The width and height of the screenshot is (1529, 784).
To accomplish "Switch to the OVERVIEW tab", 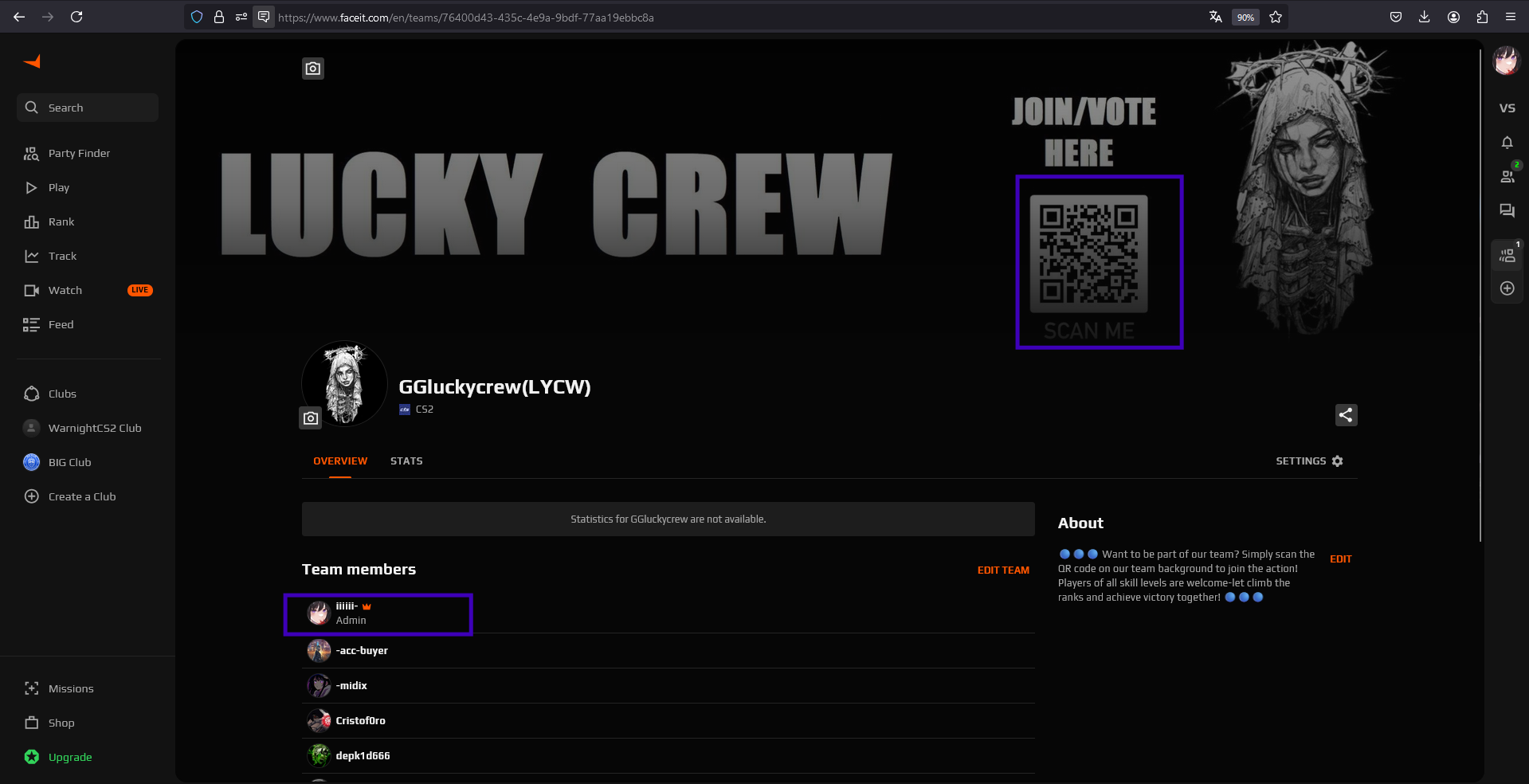I will pyautogui.click(x=340, y=461).
